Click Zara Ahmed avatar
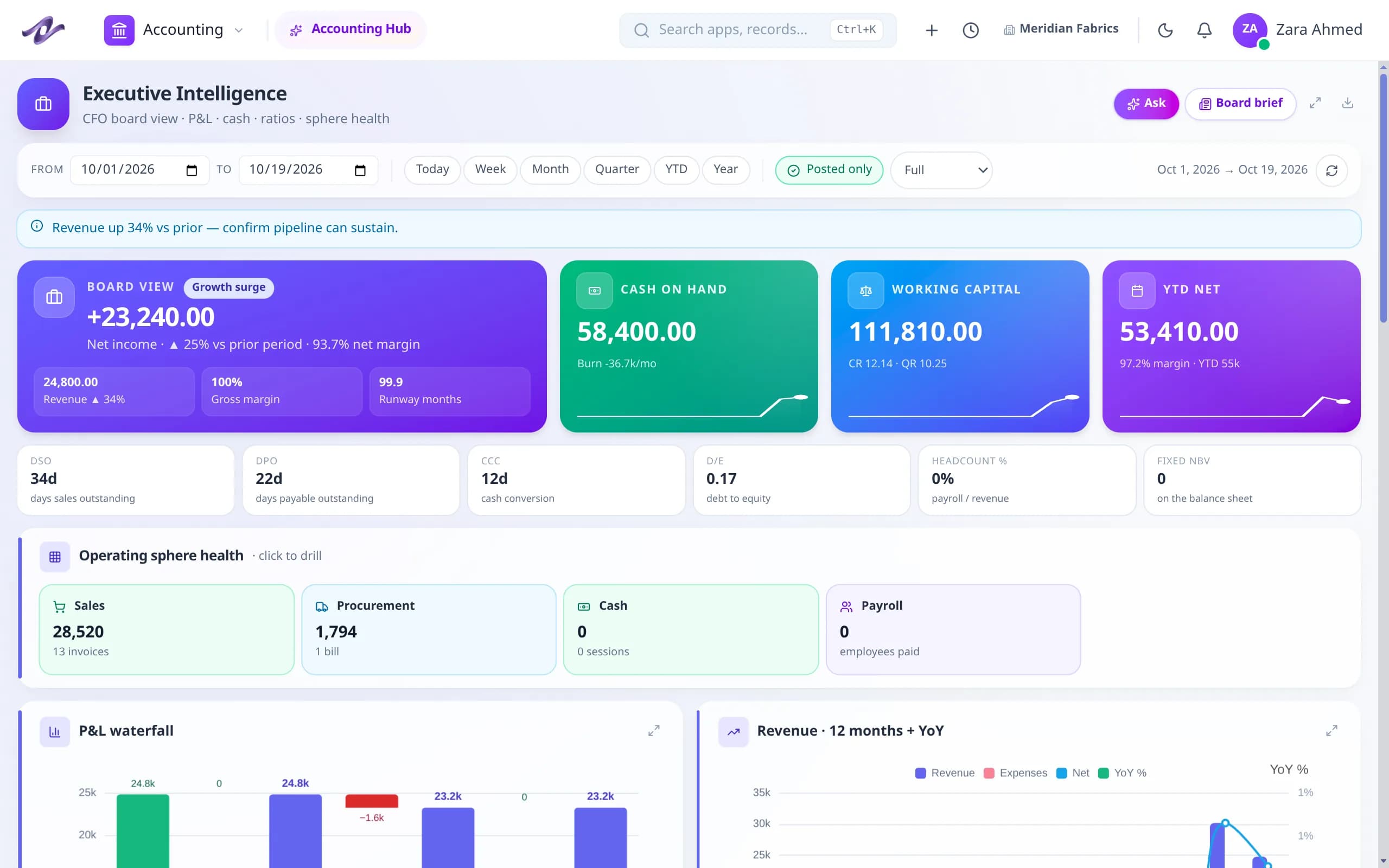The width and height of the screenshot is (1389, 868). pyautogui.click(x=1250, y=30)
